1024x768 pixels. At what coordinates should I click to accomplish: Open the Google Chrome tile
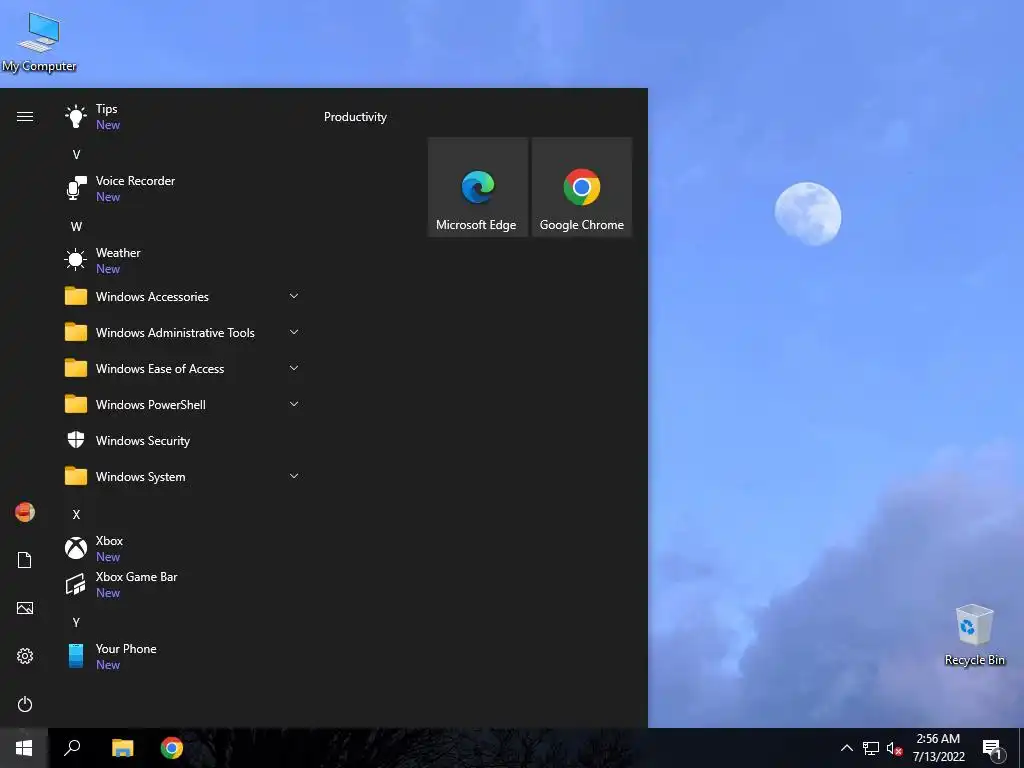pos(582,187)
